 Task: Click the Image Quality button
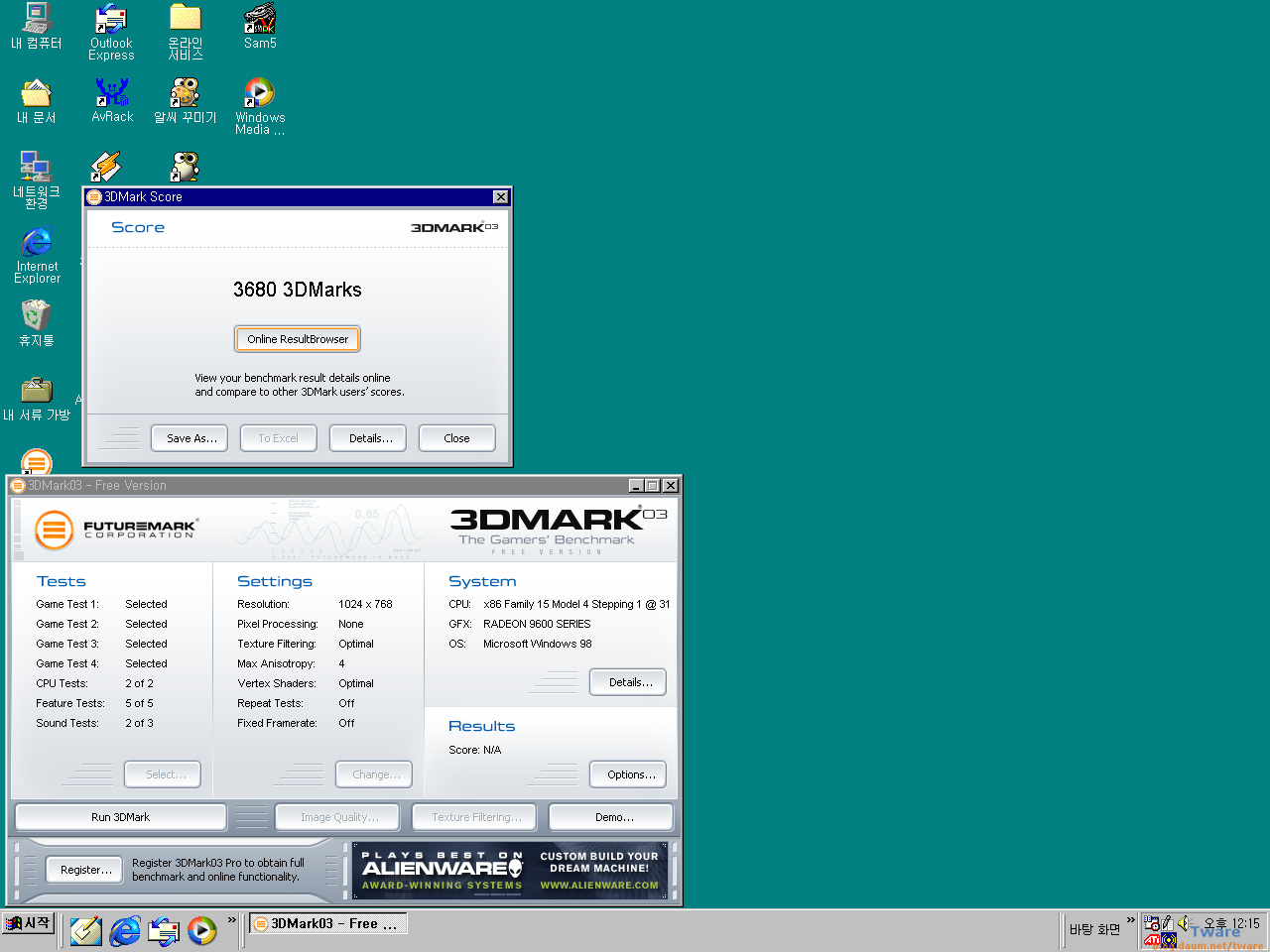(337, 817)
